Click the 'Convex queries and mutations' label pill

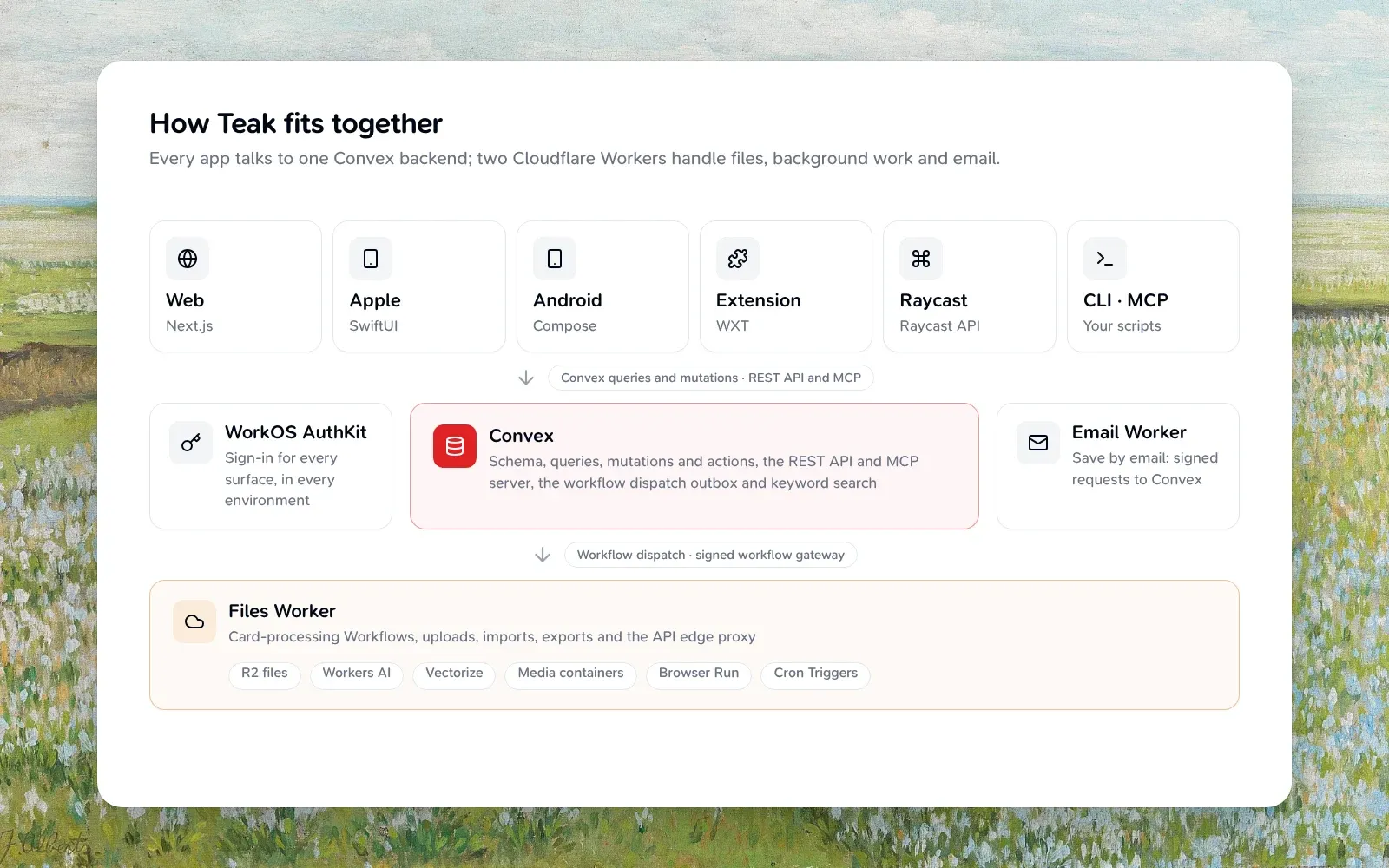[711, 378]
